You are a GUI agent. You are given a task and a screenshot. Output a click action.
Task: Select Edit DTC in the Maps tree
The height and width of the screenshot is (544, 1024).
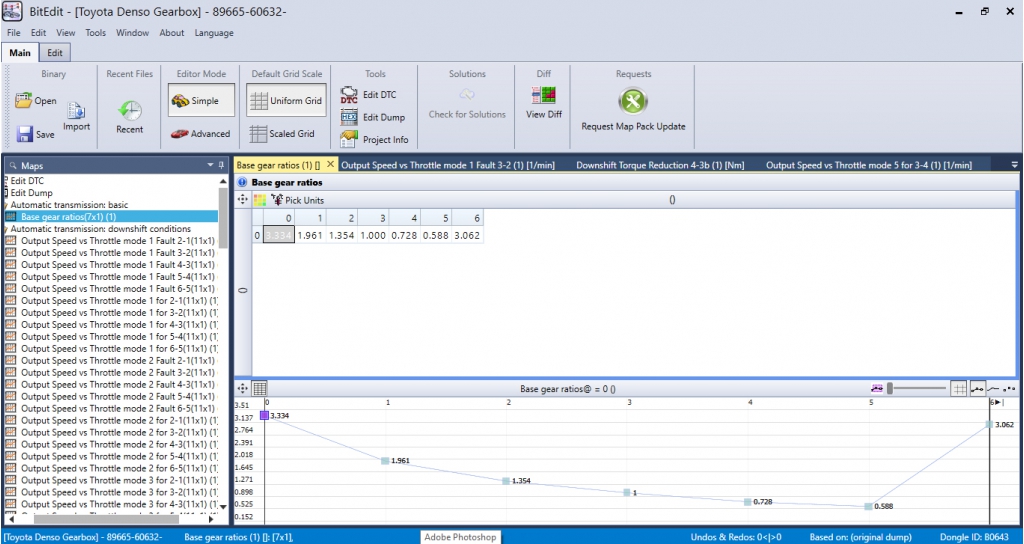pos(27,181)
